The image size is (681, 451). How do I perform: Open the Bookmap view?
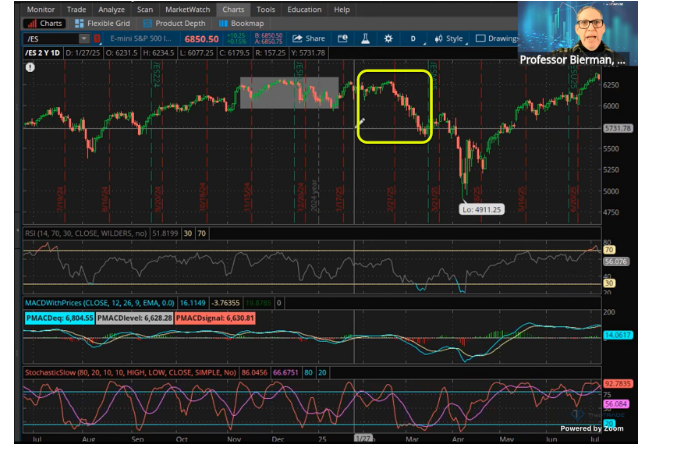click(241, 23)
